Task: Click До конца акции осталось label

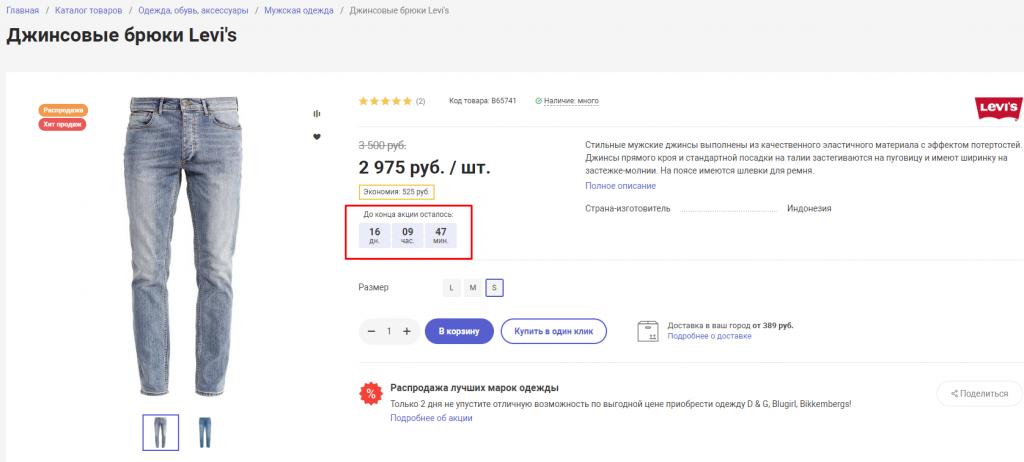Action: click(x=408, y=214)
